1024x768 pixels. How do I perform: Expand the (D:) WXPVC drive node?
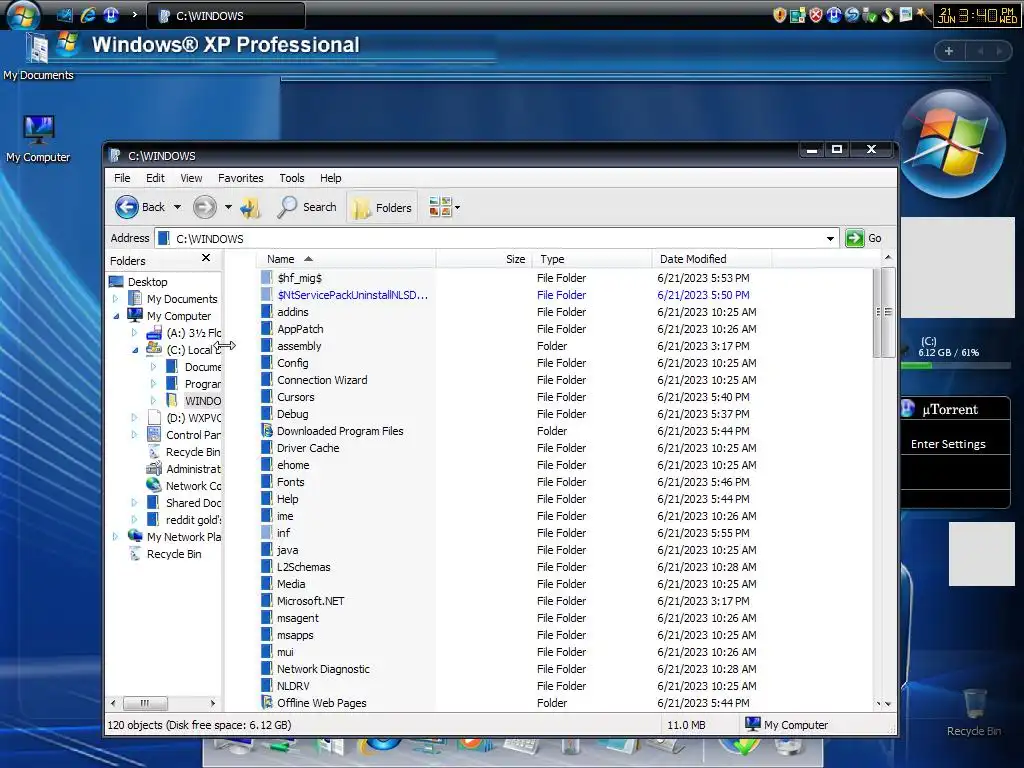coord(135,417)
